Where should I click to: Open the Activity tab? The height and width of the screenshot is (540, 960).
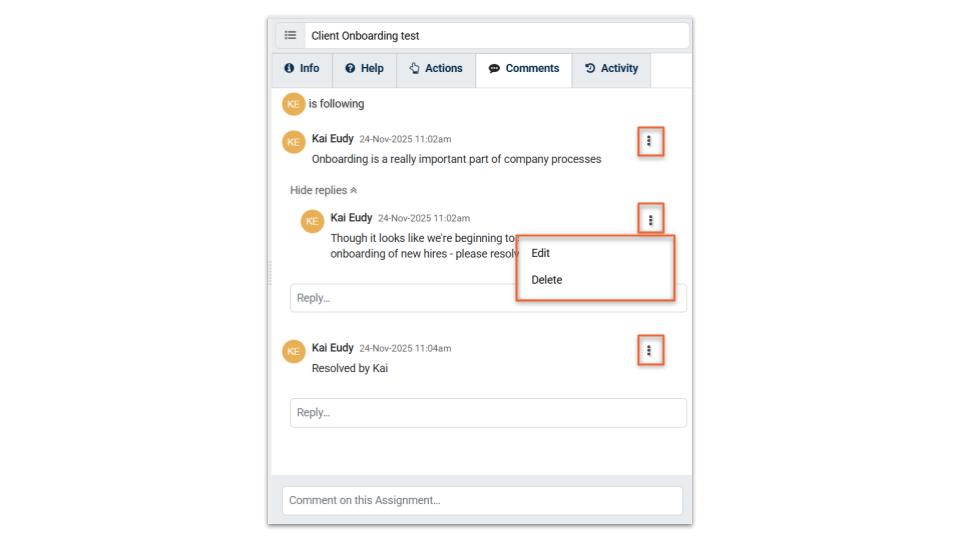(612, 69)
